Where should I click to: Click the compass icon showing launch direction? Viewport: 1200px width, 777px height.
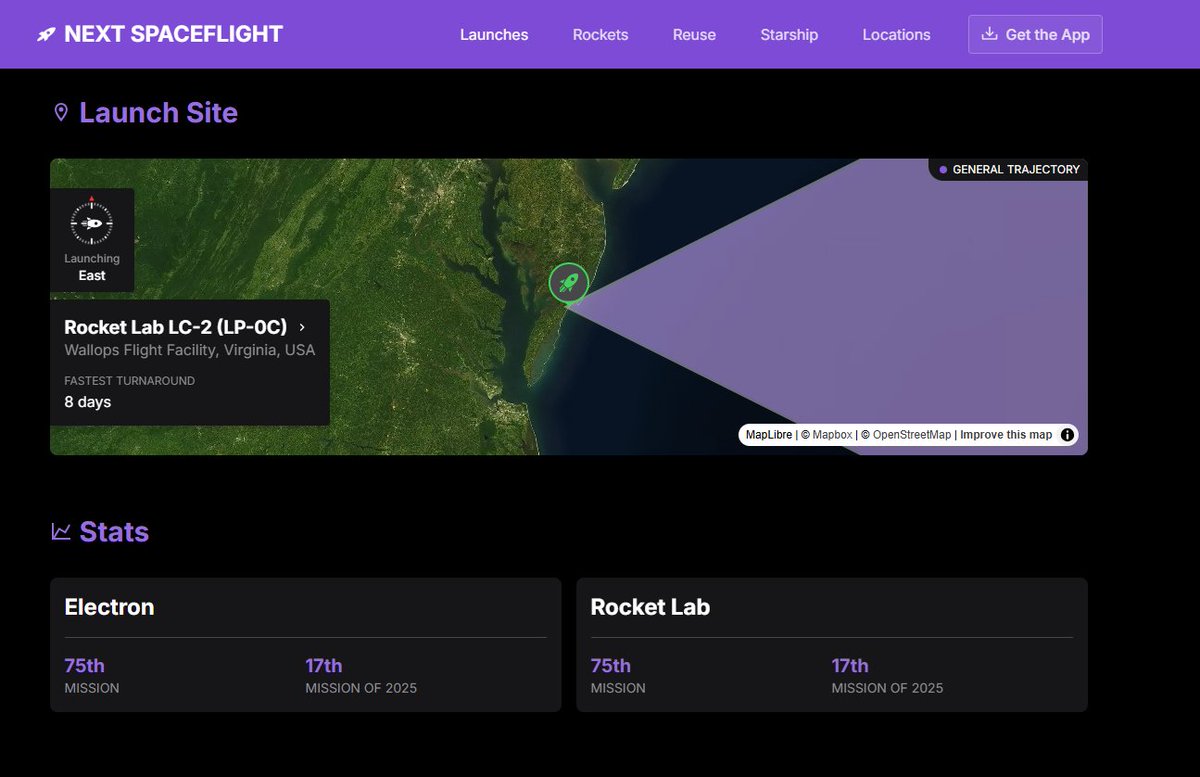point(92,222)
